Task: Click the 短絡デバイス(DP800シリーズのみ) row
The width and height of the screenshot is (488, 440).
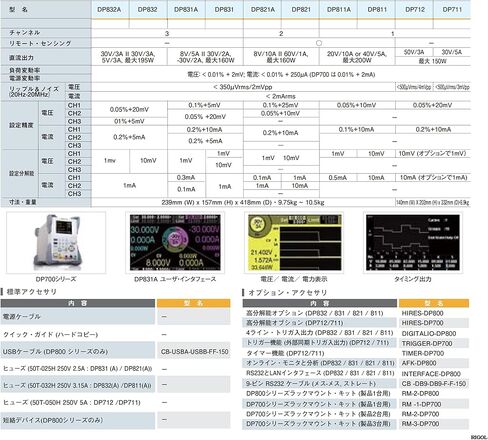Action: pyautogui.click(x=115, y=420)
